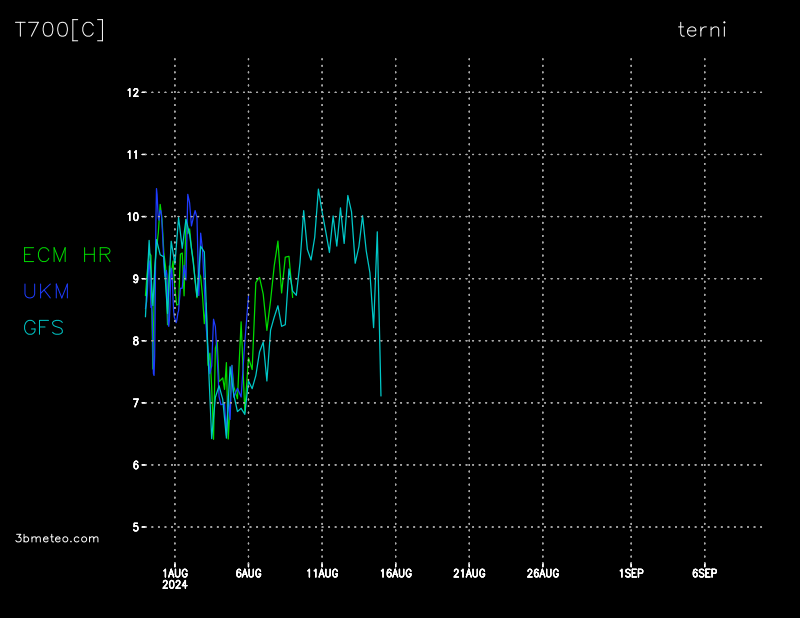Open the 3bmeteo.com watermark link
The image size is (800, 618).
[57, 538]
